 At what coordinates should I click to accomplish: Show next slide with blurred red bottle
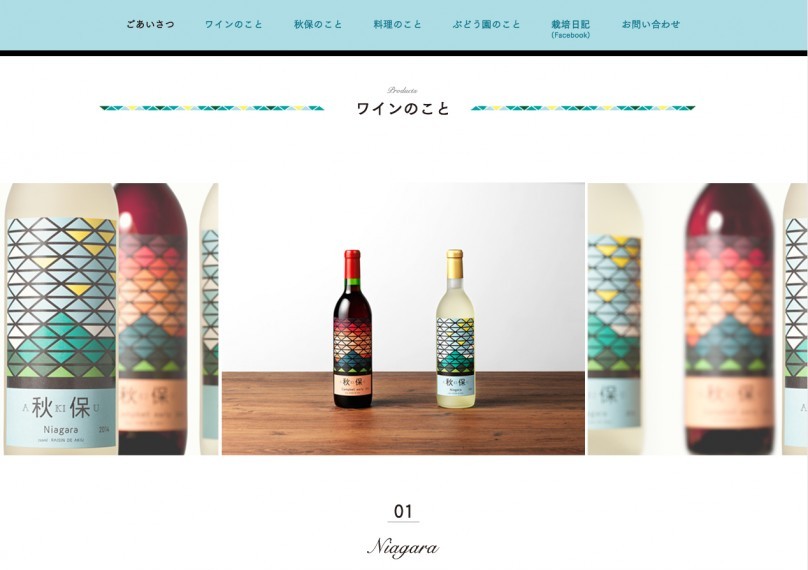coord(697,319)
